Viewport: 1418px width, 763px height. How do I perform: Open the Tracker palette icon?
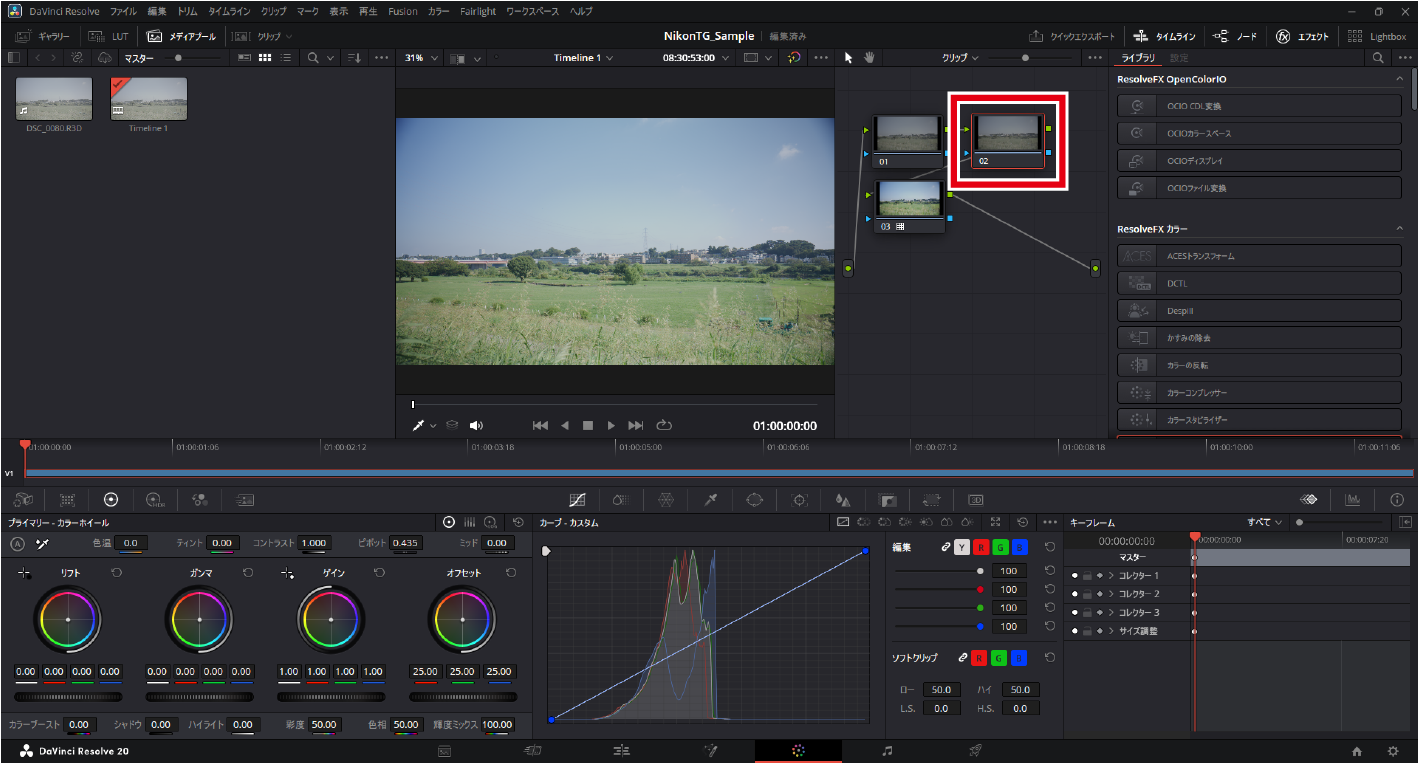coord(800,500)
